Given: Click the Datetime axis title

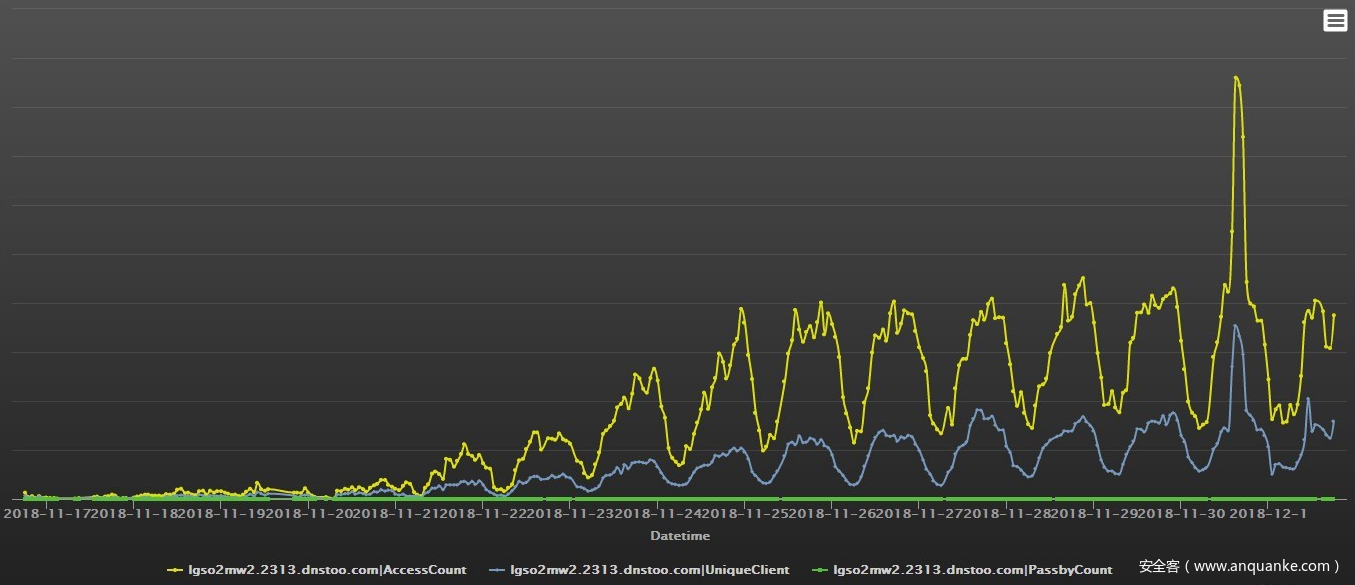Looking at the screenshot, I should pyautogui.click(x=680, y=537).
